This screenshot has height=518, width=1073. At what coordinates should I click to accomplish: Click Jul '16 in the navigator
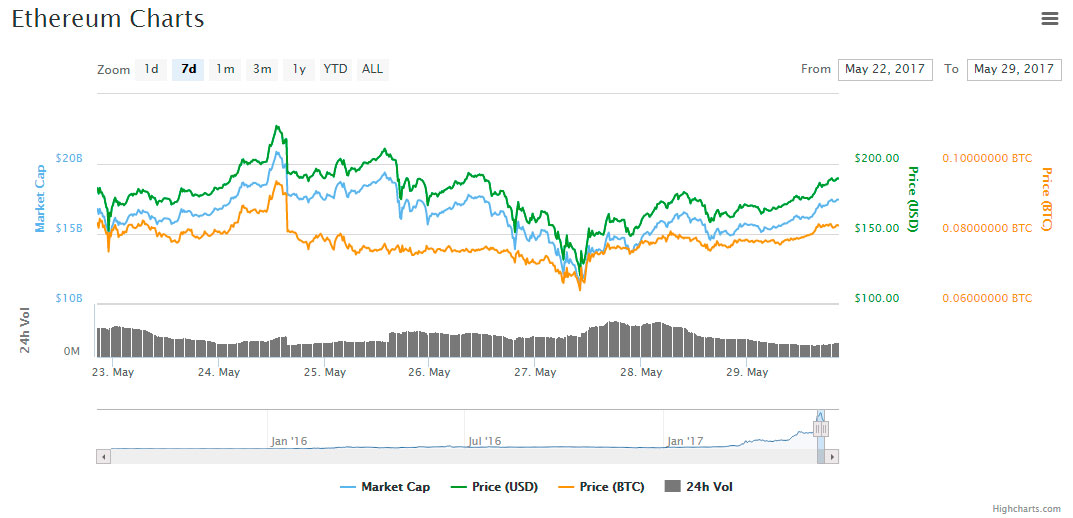[x=484, y=441]
